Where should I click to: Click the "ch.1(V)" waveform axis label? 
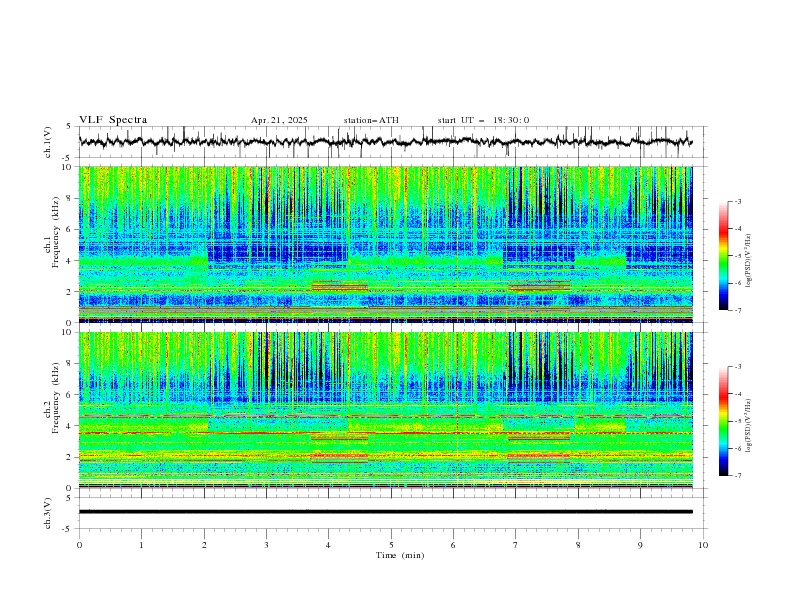(x=48, y=142)
